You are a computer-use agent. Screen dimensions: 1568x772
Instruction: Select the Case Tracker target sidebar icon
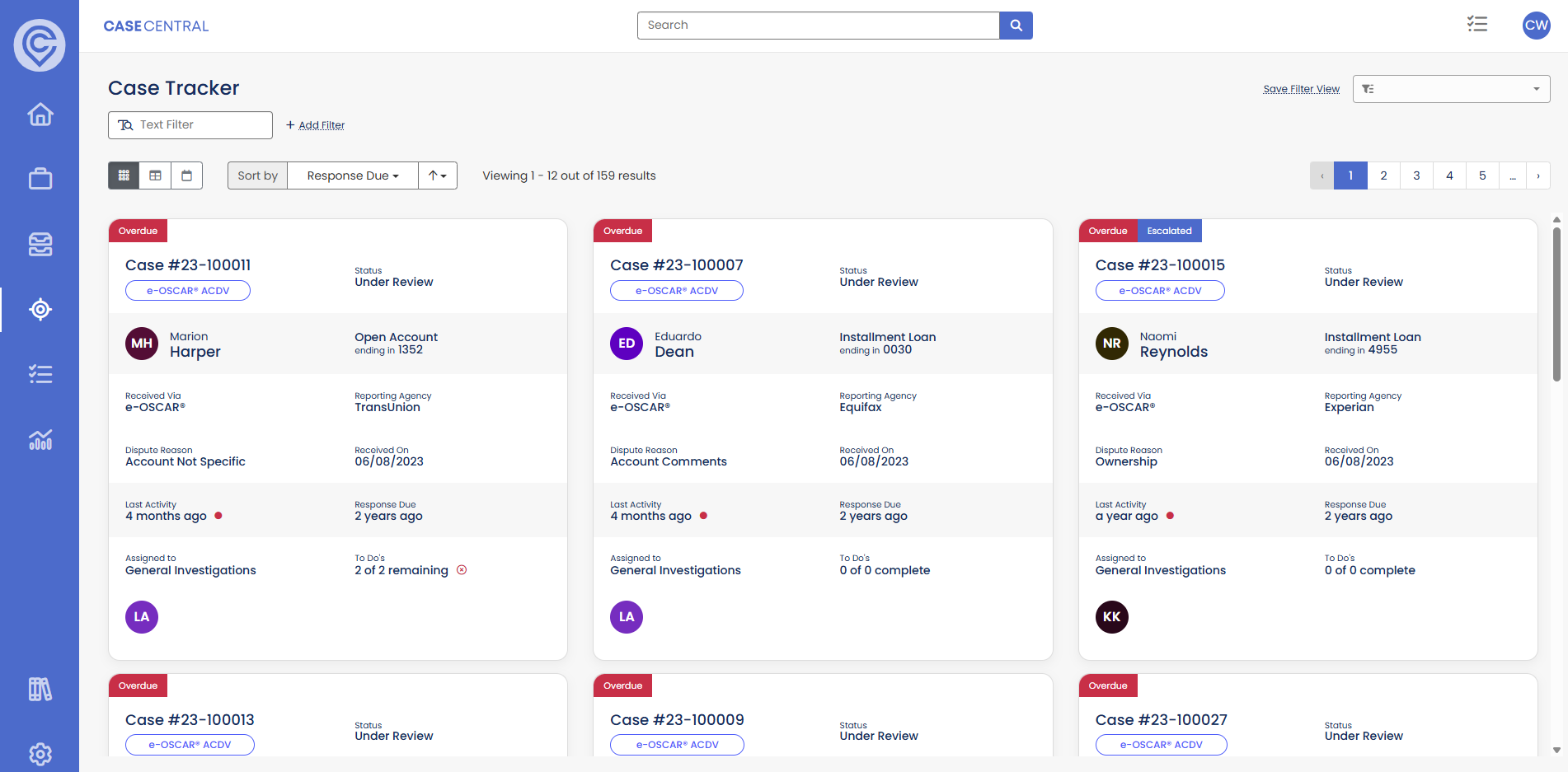tap(40, 310)
